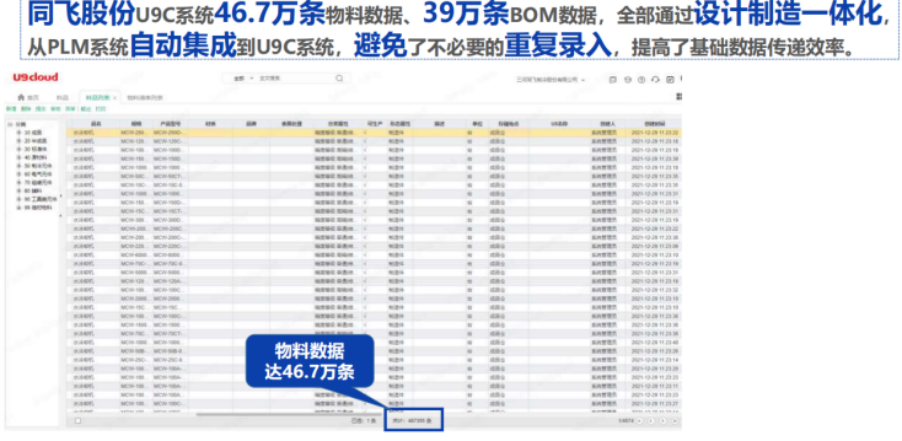Collapse the 分类 root tree node
902x441 pixels.
click(9, 124)
